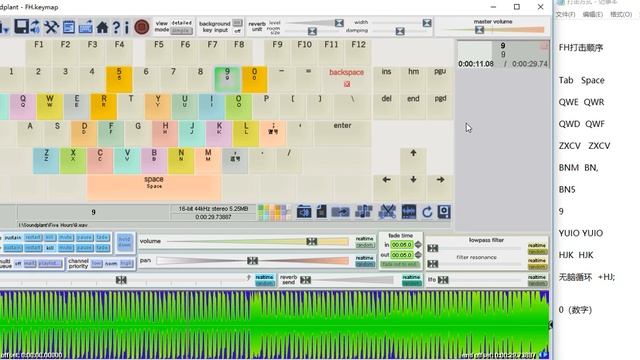Click the reverb room size slider handle

312,31
